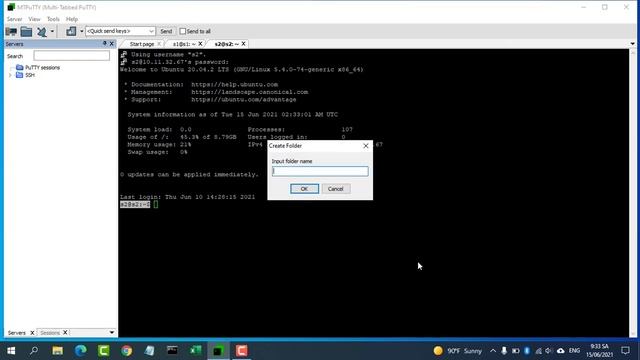Click the Add server toolbar icon
640x360 pixels.
(11, 31)
